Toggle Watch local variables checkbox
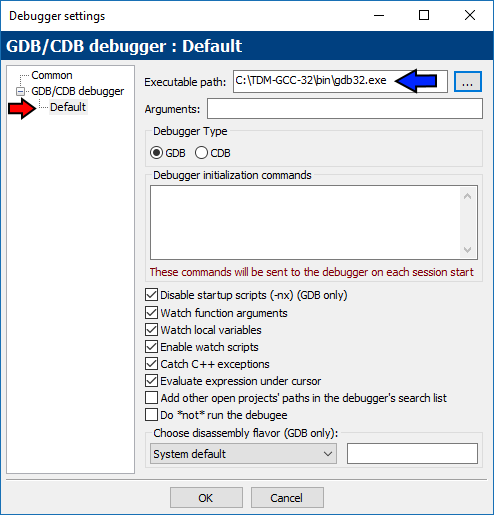The image size is (494, 515). click(x=151, y=330)
